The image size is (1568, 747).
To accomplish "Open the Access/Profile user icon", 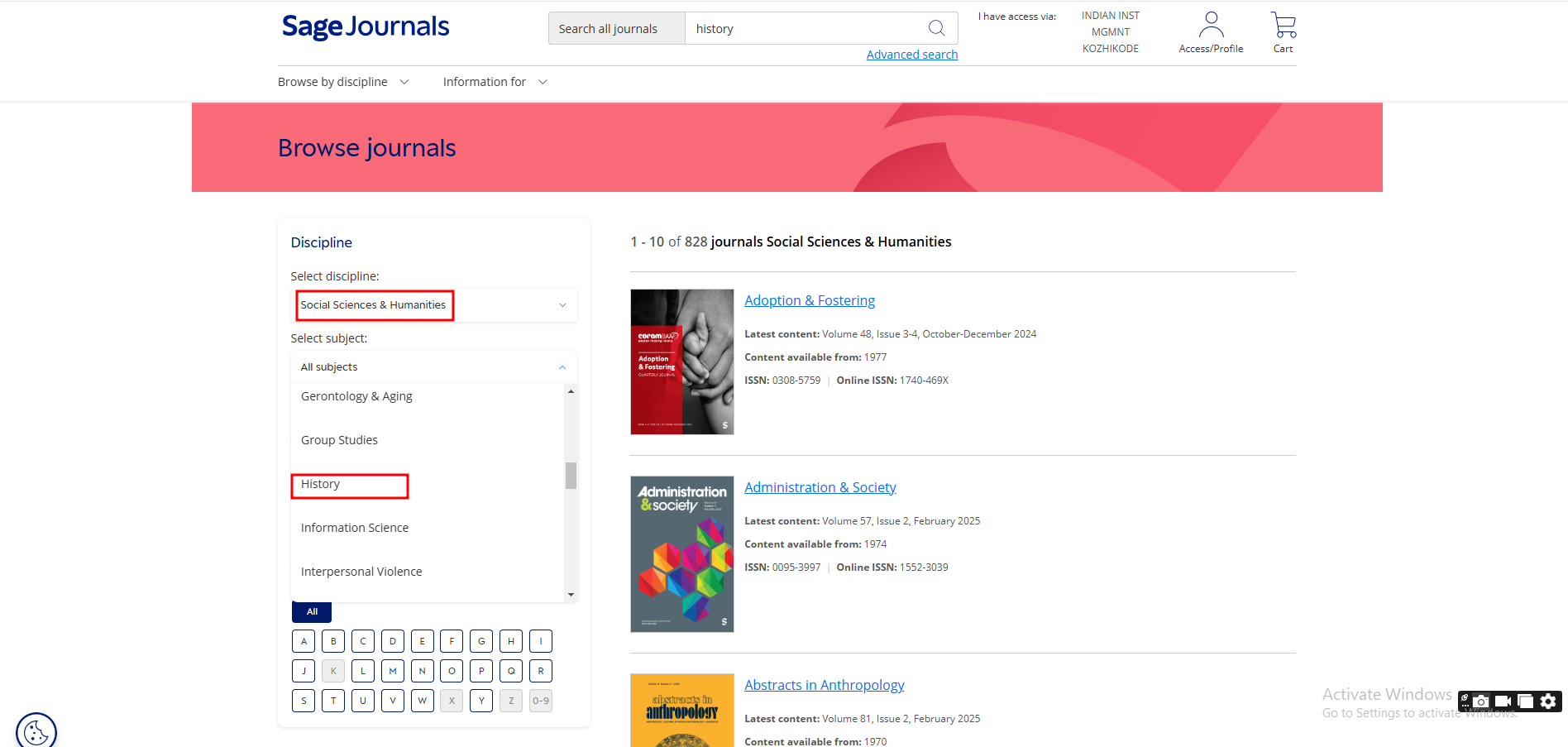I will tap(1211, 25).
